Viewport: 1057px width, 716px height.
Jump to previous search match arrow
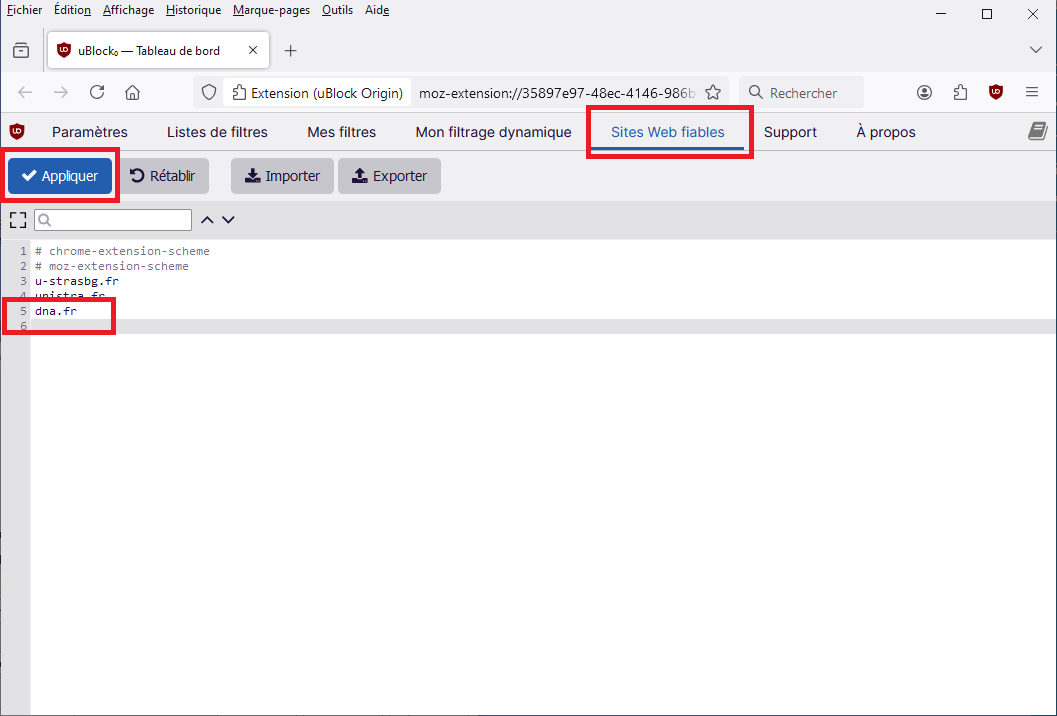pyautogui.click(x=207, y=220)
